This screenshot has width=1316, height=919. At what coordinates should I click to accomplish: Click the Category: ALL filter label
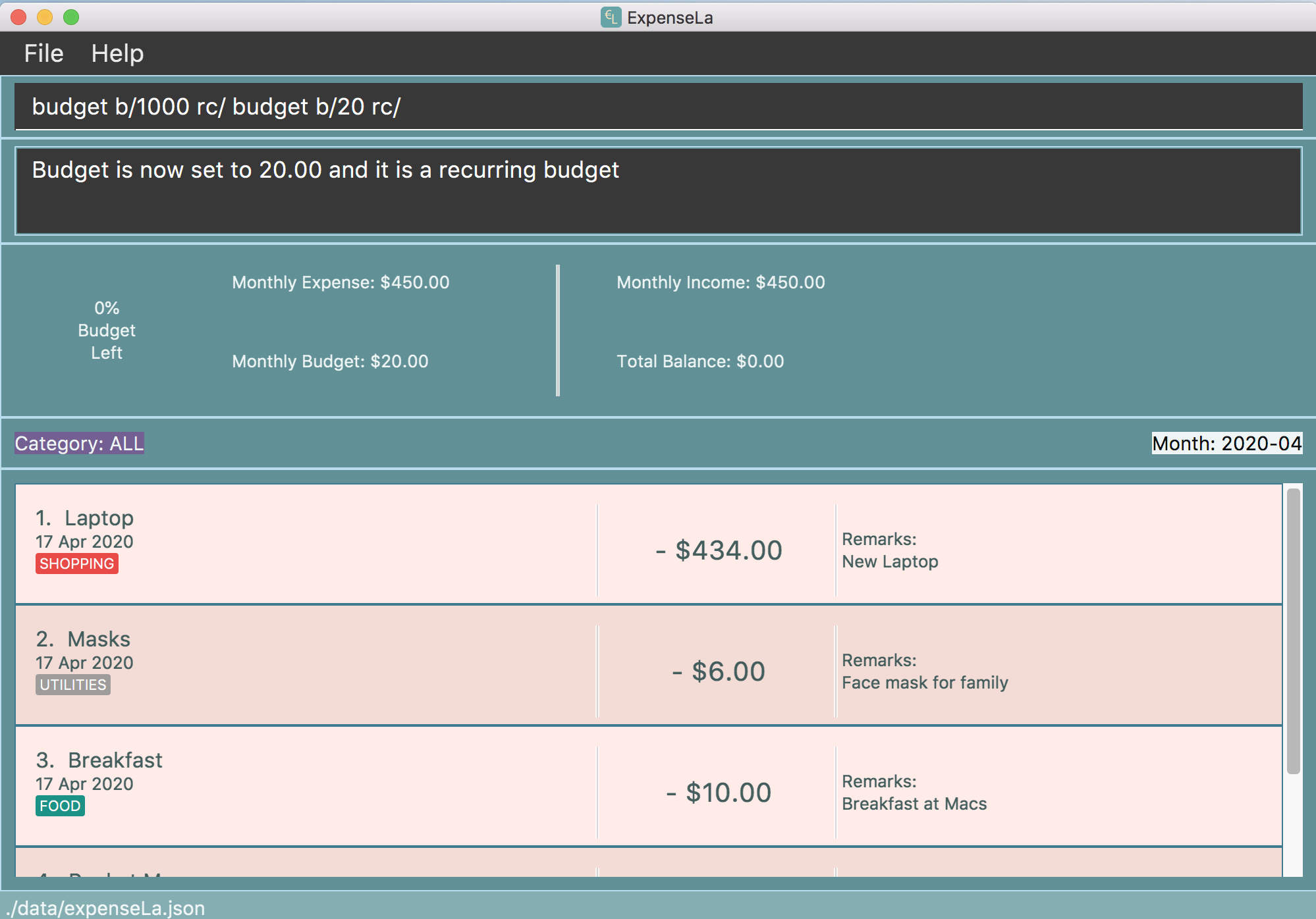(x=79, y=444)
